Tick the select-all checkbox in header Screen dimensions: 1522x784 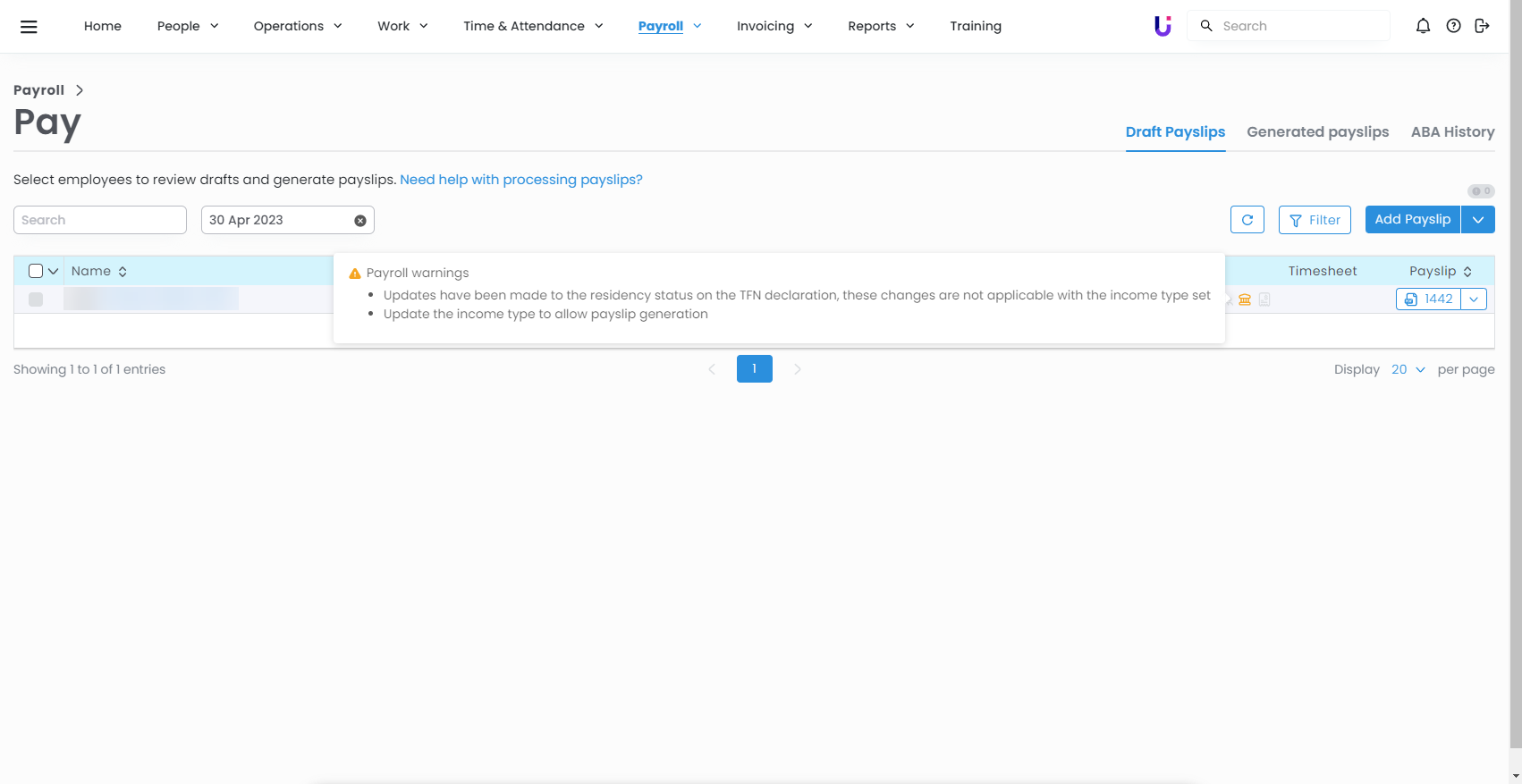tap(36, 271)
